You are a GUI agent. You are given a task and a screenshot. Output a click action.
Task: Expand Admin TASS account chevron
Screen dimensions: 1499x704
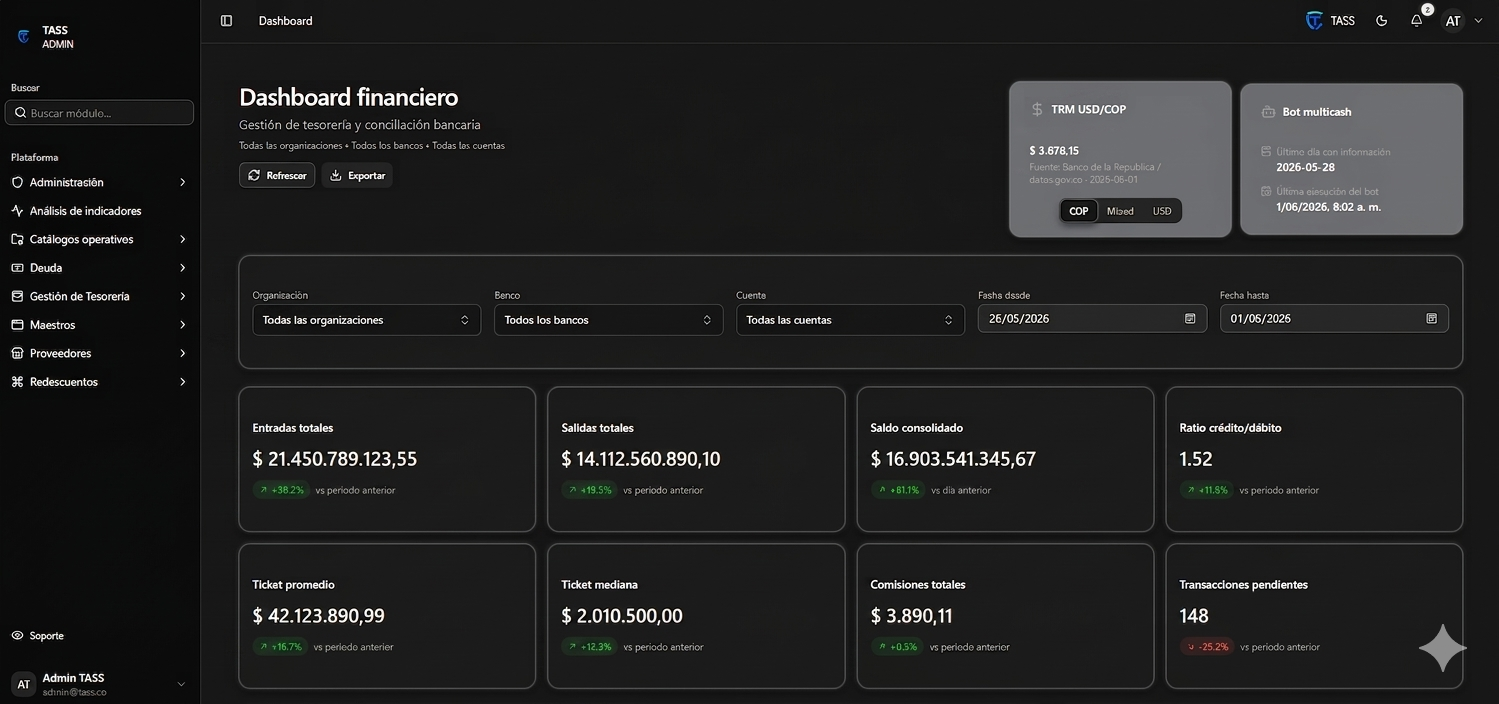181,684
